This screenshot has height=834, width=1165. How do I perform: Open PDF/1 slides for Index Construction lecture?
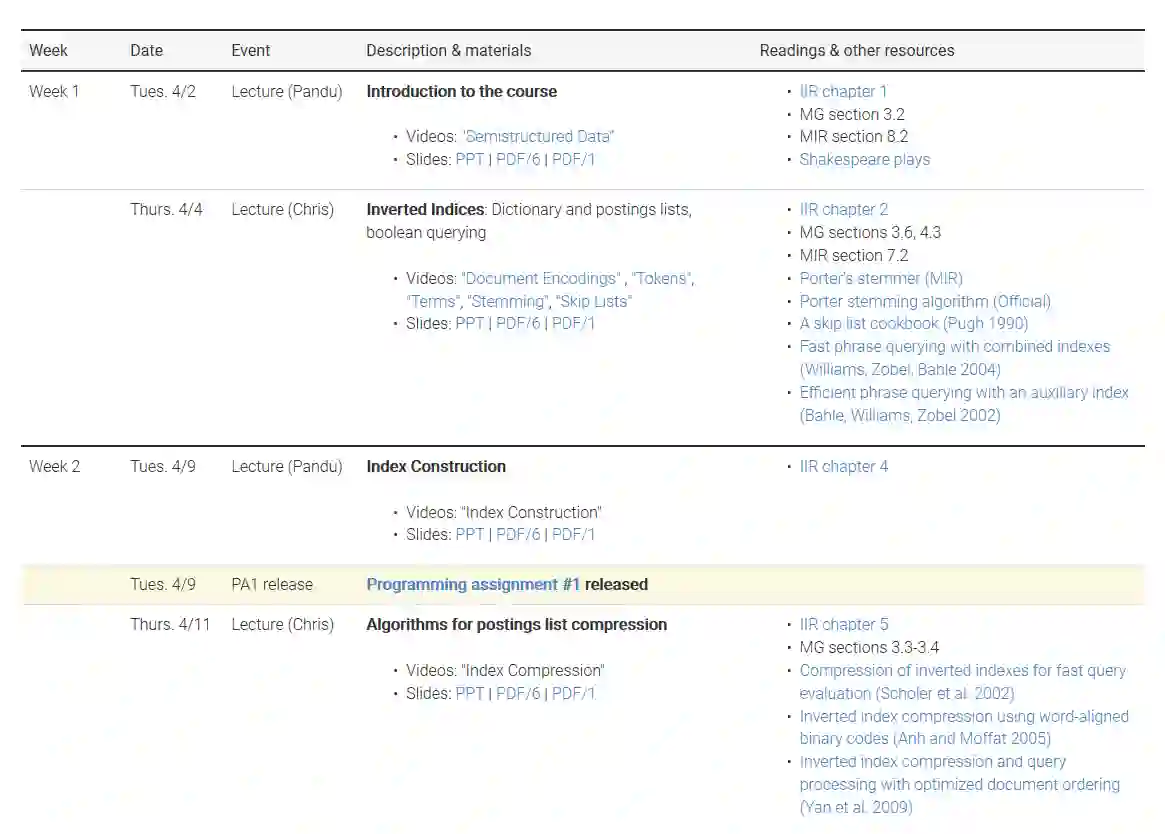(573, 534)
